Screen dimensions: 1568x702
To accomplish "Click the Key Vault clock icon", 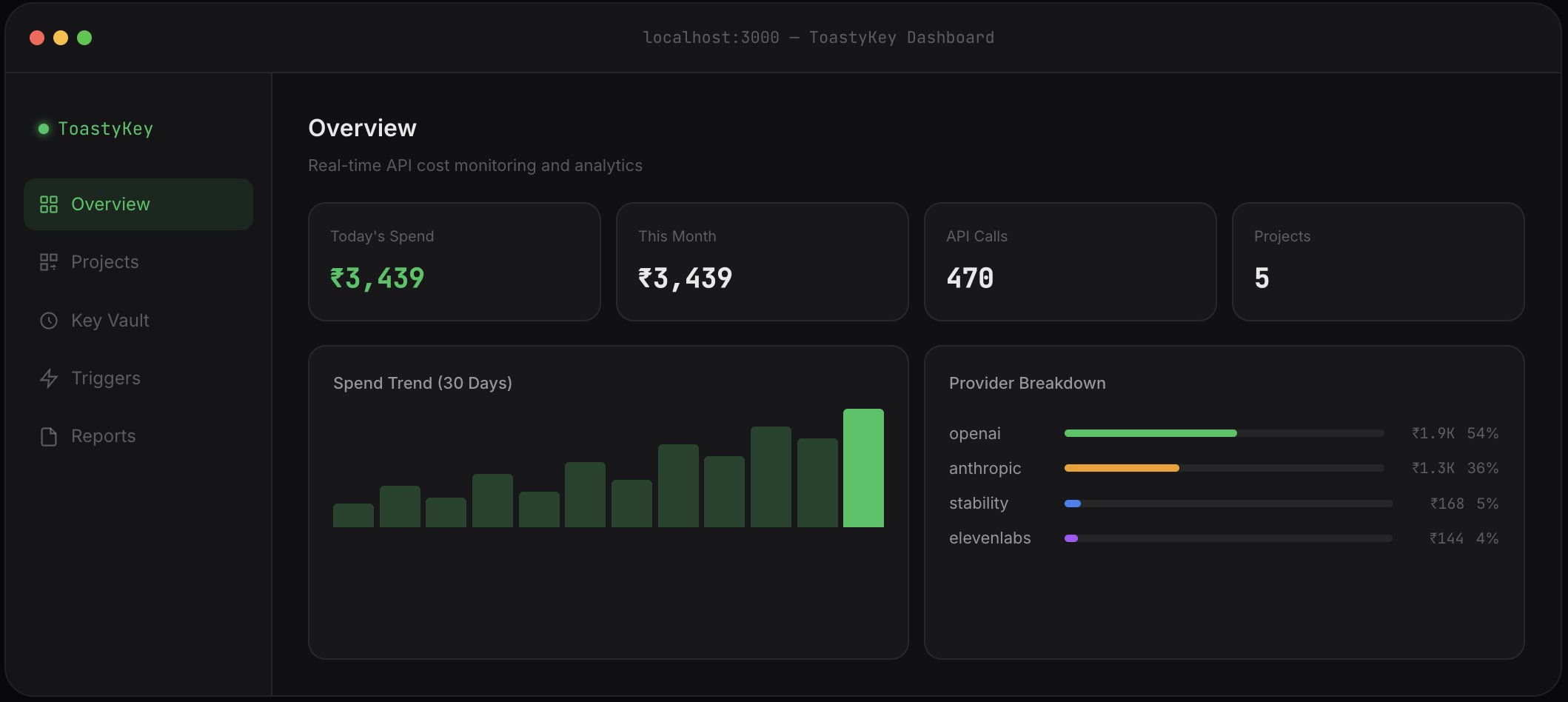I will pyautogui.click(x=49, y=321).
